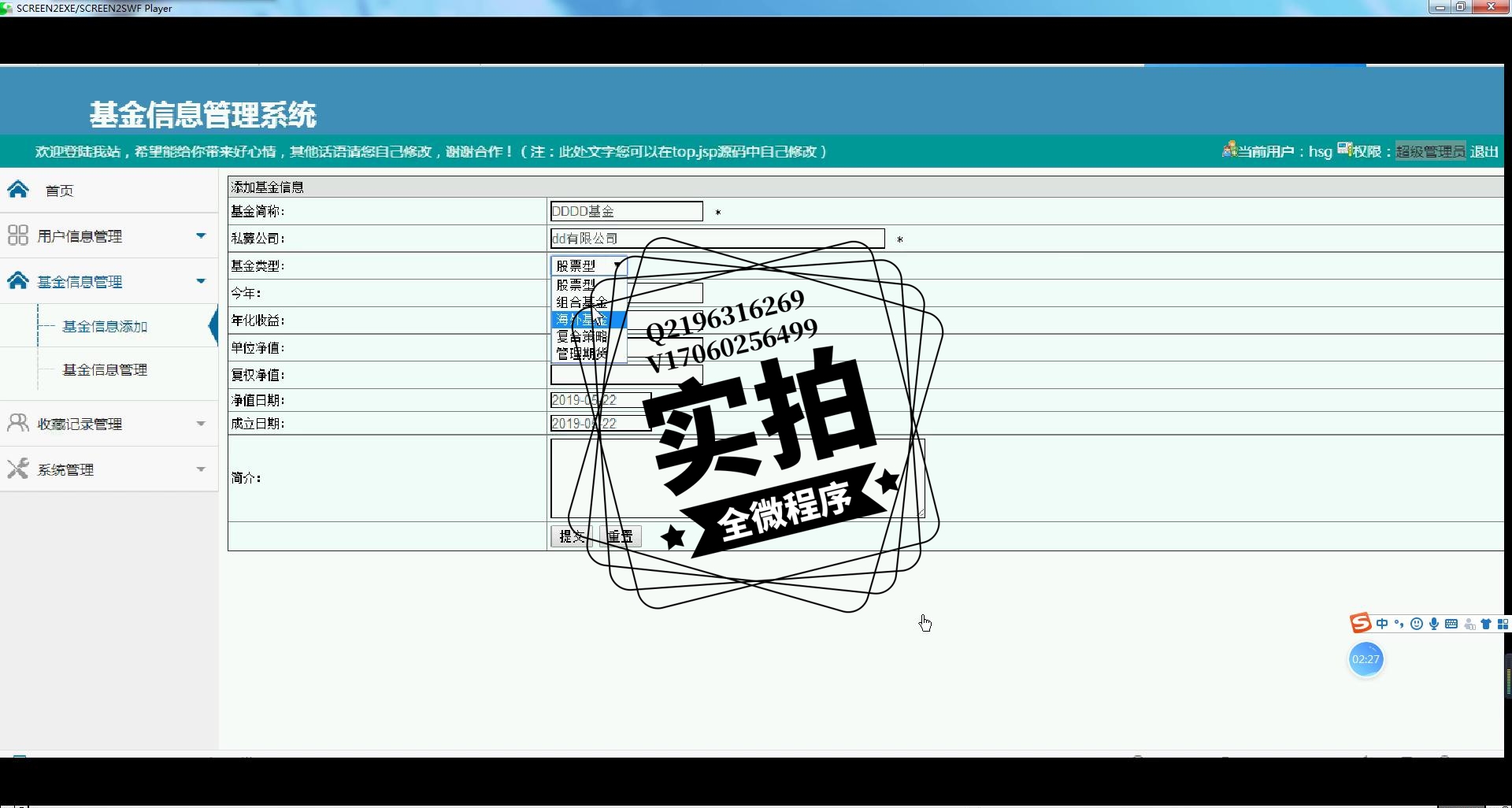Open 基金信息管理 submenu item
Viewport: 1512px width, 808px height.
click(105, 369)
